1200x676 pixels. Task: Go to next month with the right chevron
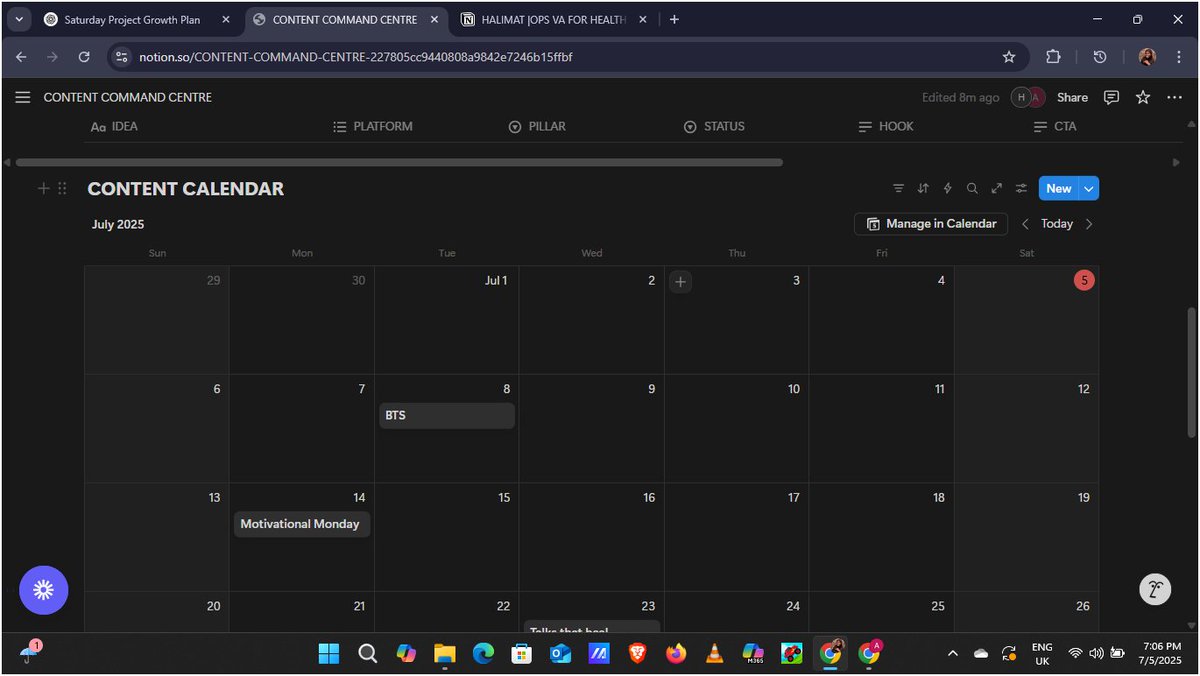tap(1089, 224)
